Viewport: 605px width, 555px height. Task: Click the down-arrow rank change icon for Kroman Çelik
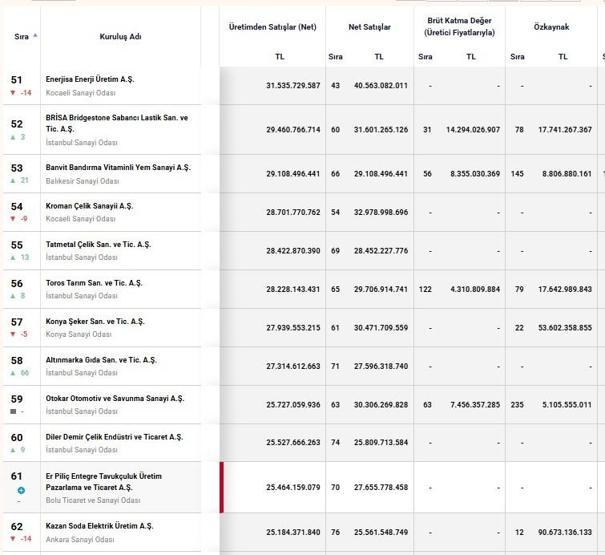13,219
